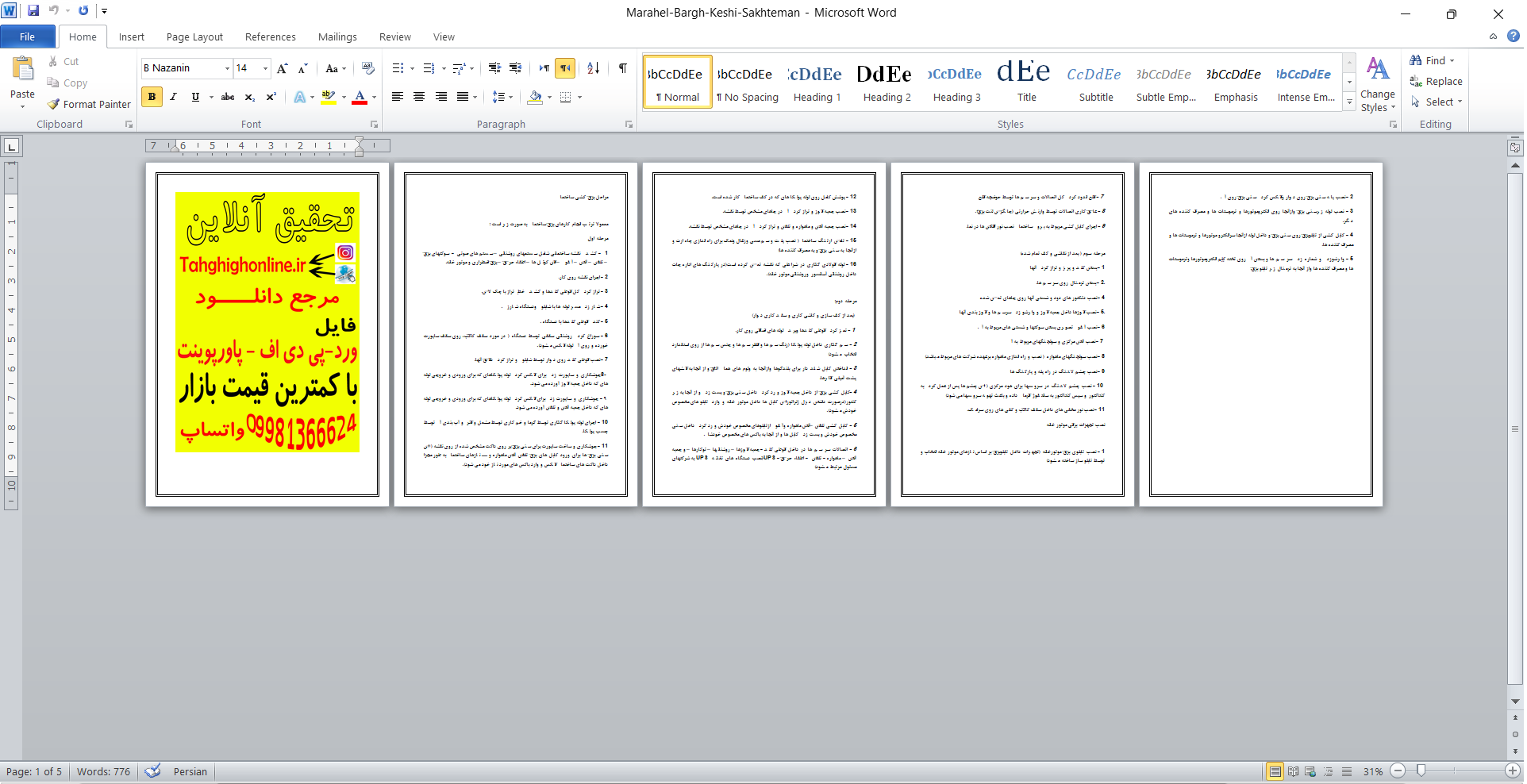
Task: Toggle Superscript formatting
Action: pyautogui.click(x=271, y=97)
